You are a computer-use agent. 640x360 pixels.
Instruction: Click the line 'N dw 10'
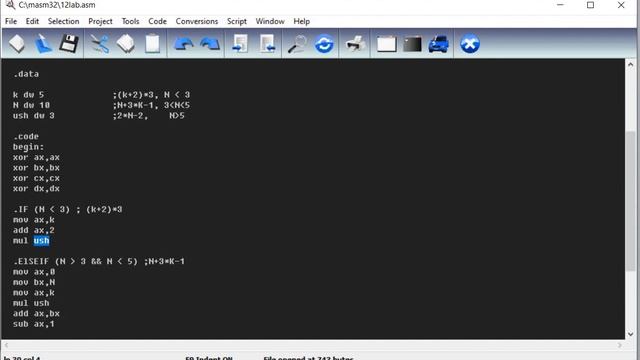click(31, 105)
